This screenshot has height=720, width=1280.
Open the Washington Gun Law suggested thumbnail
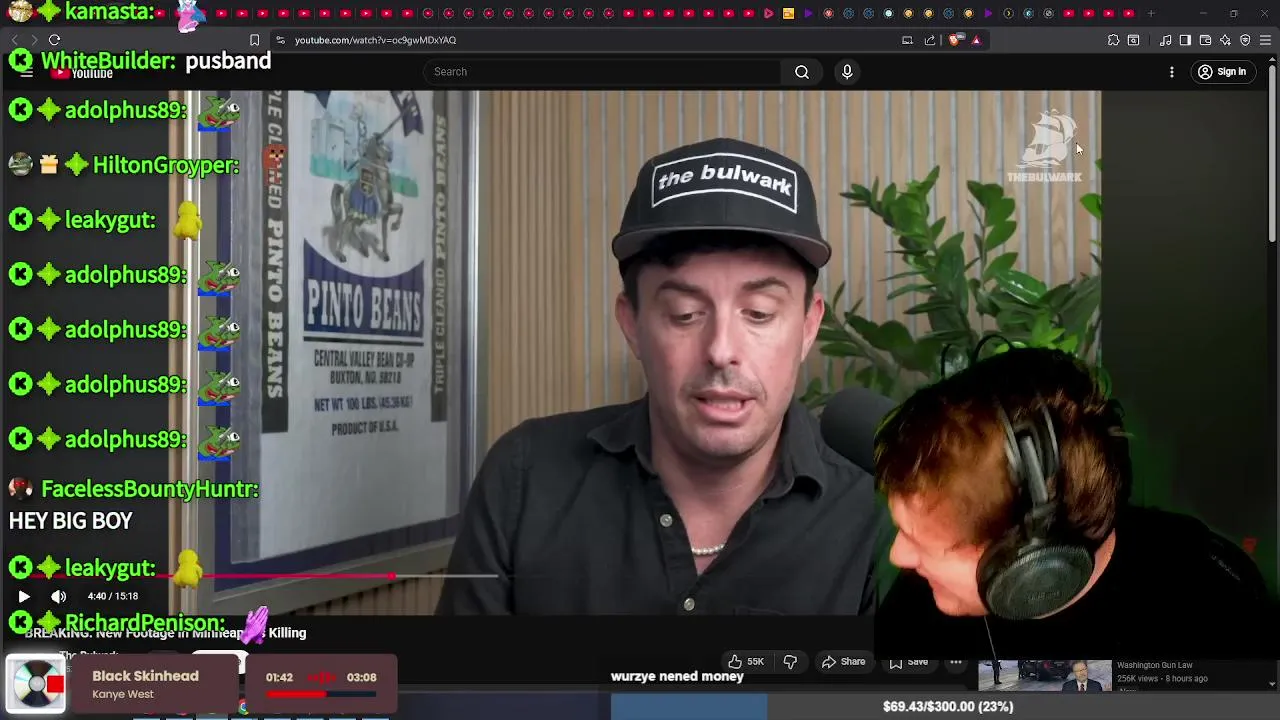pyautogui.click(x=1045, y=675)
